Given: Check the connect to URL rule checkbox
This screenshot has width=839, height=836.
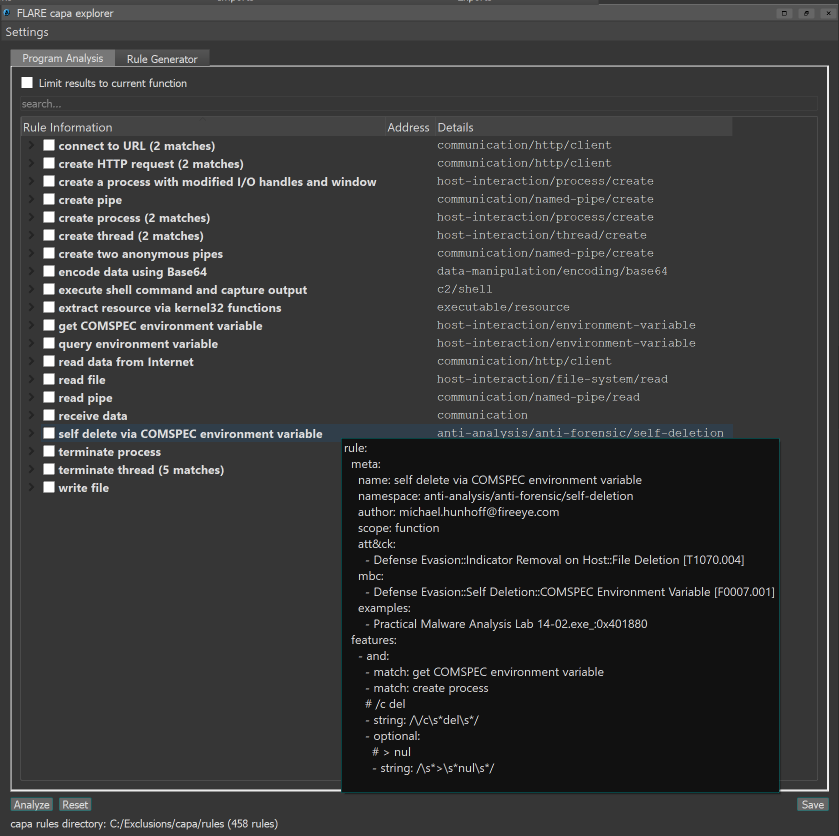Looking at the screenshot, I should (48, 146).
